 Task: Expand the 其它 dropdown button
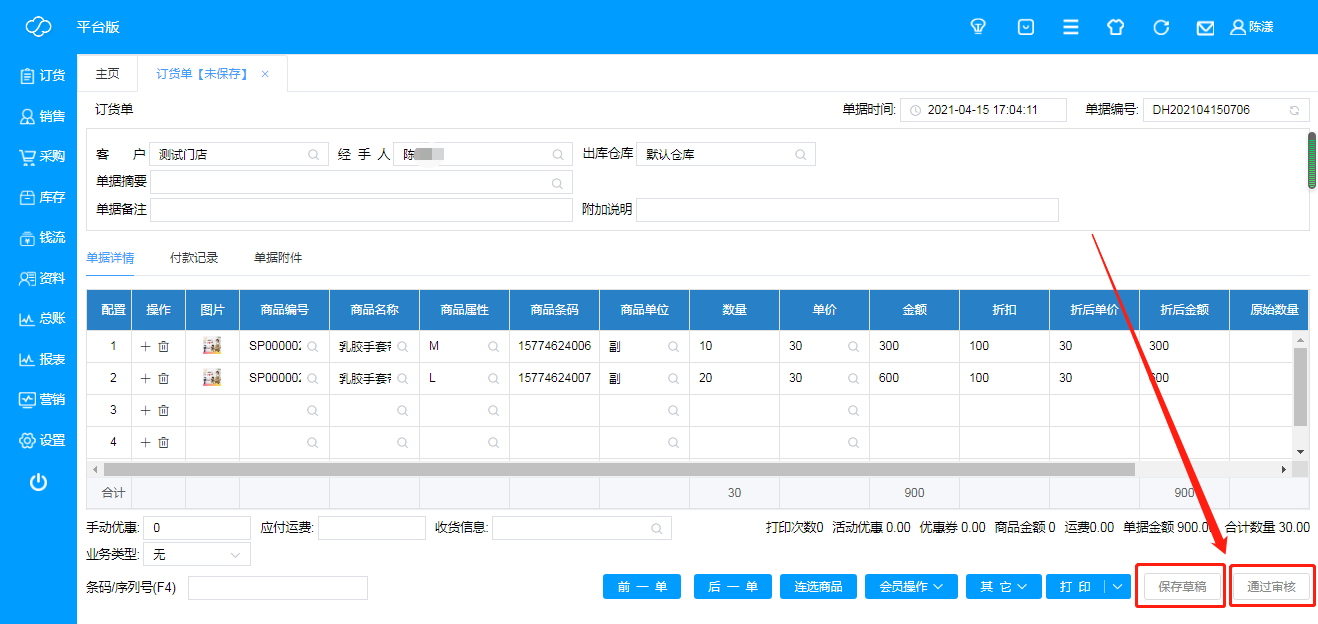[1004, 587]
